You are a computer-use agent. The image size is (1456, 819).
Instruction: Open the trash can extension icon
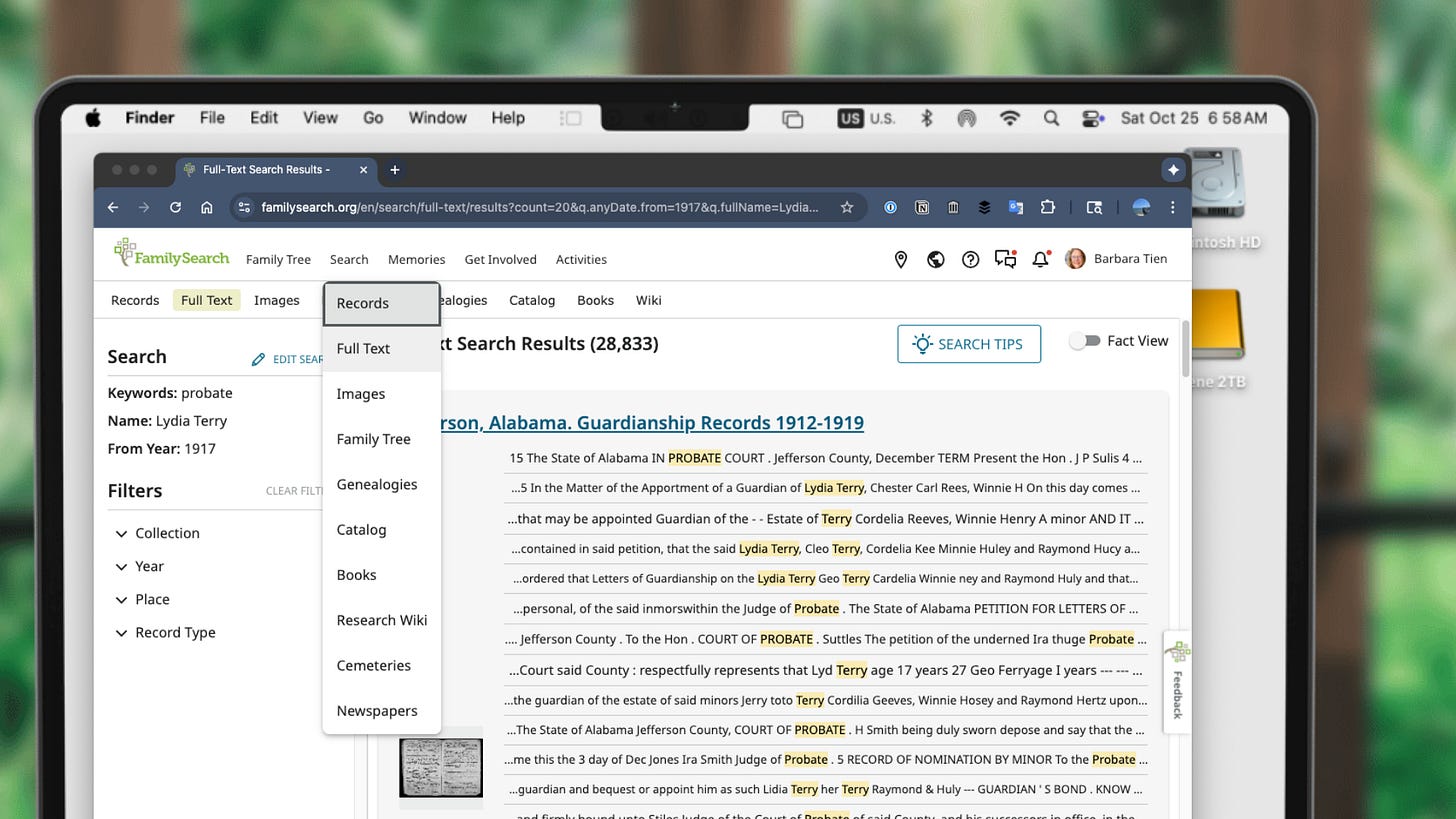(x=953, y=207)
